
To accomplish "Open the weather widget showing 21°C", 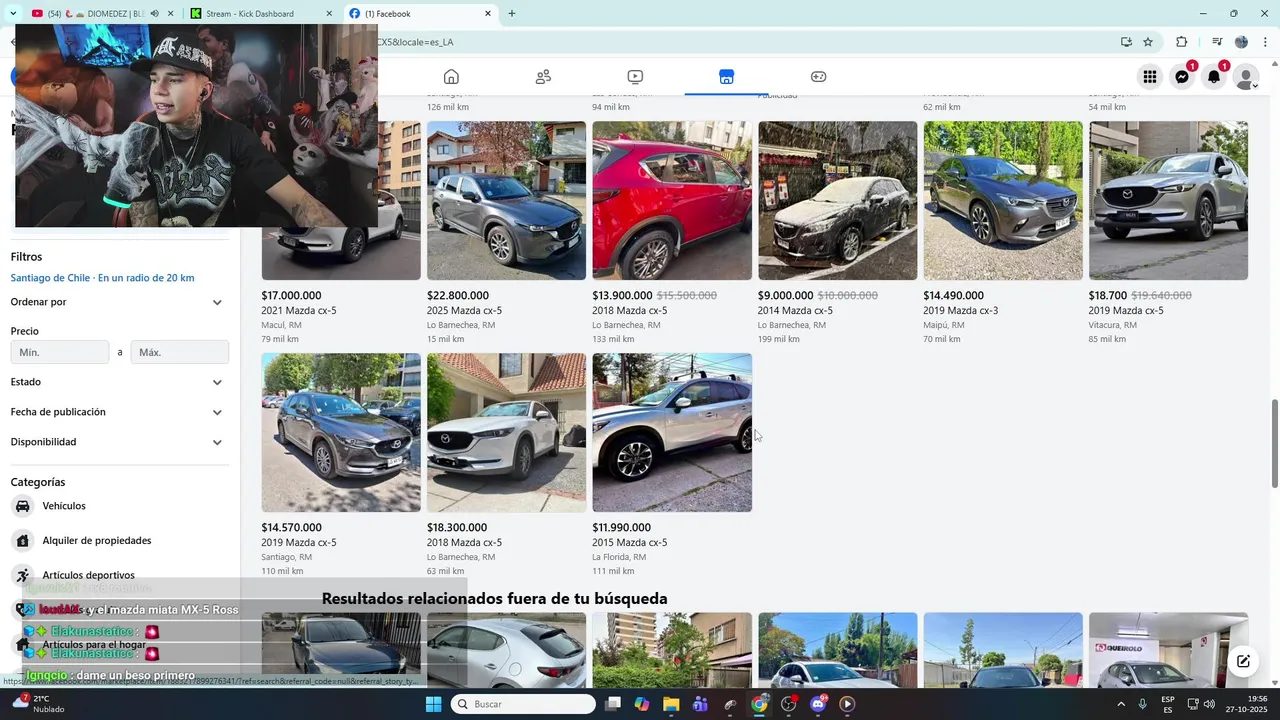I will [x=40, y=704].
